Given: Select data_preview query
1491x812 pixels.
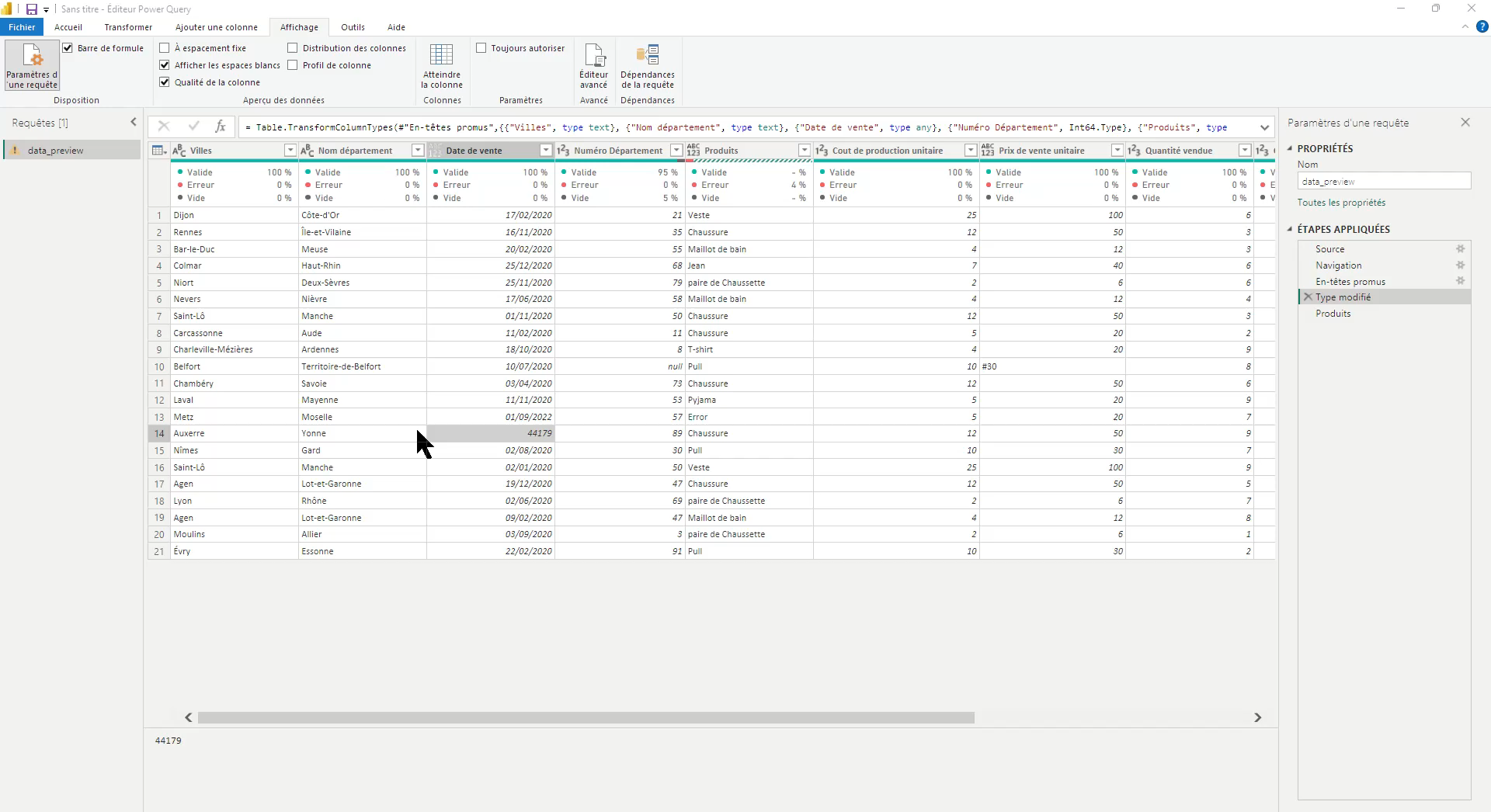Looking at the screenshot, I should coord(72,151).
